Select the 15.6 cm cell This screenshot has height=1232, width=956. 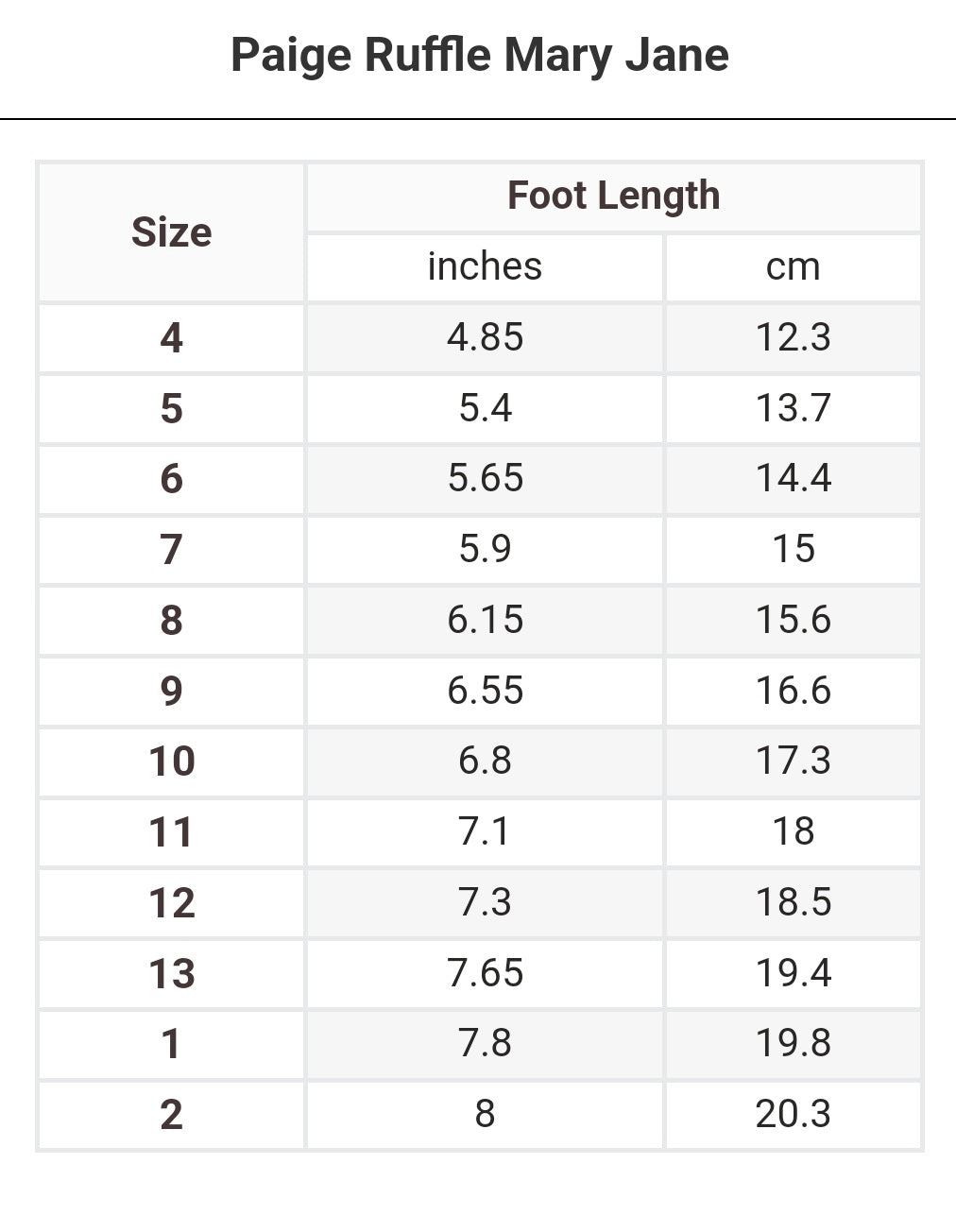tap(793, 620)
